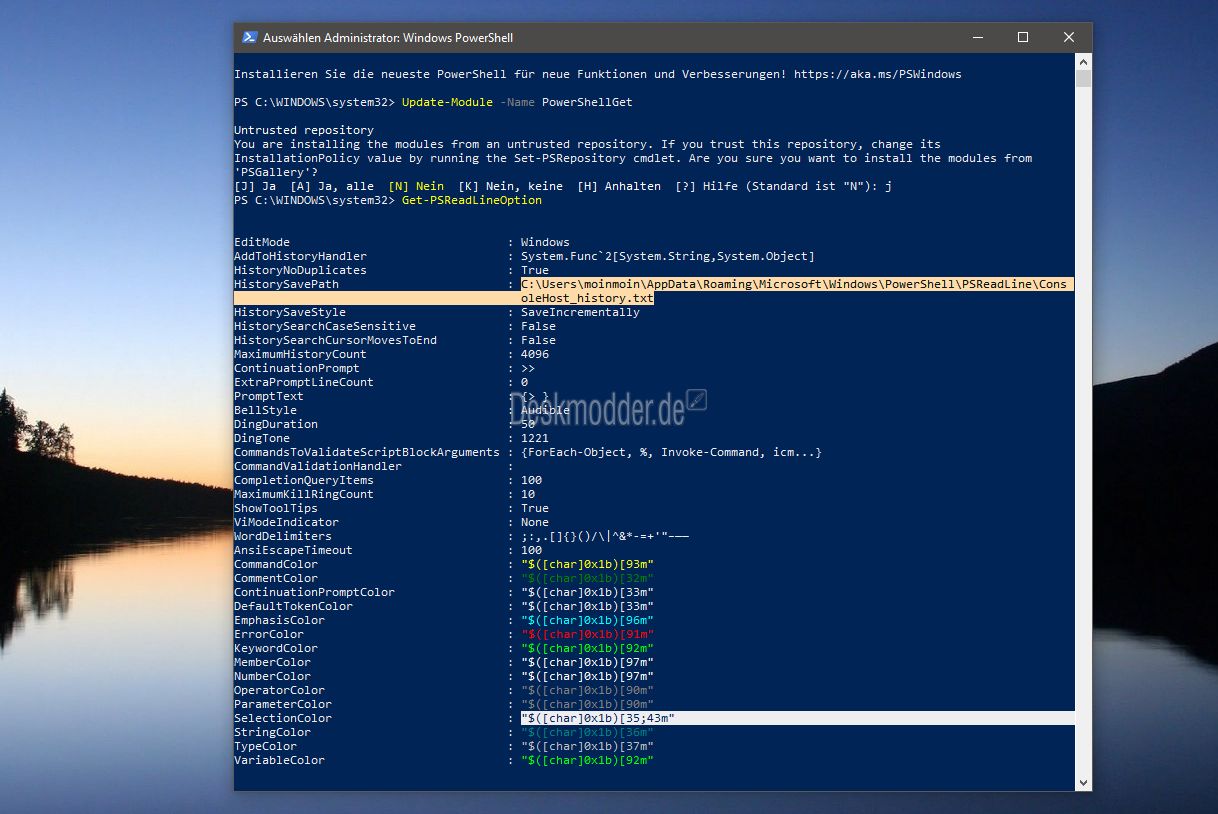Click the Deskmodder.de watermark pencil icon
1218x814 pixels.
coord(697,400)
